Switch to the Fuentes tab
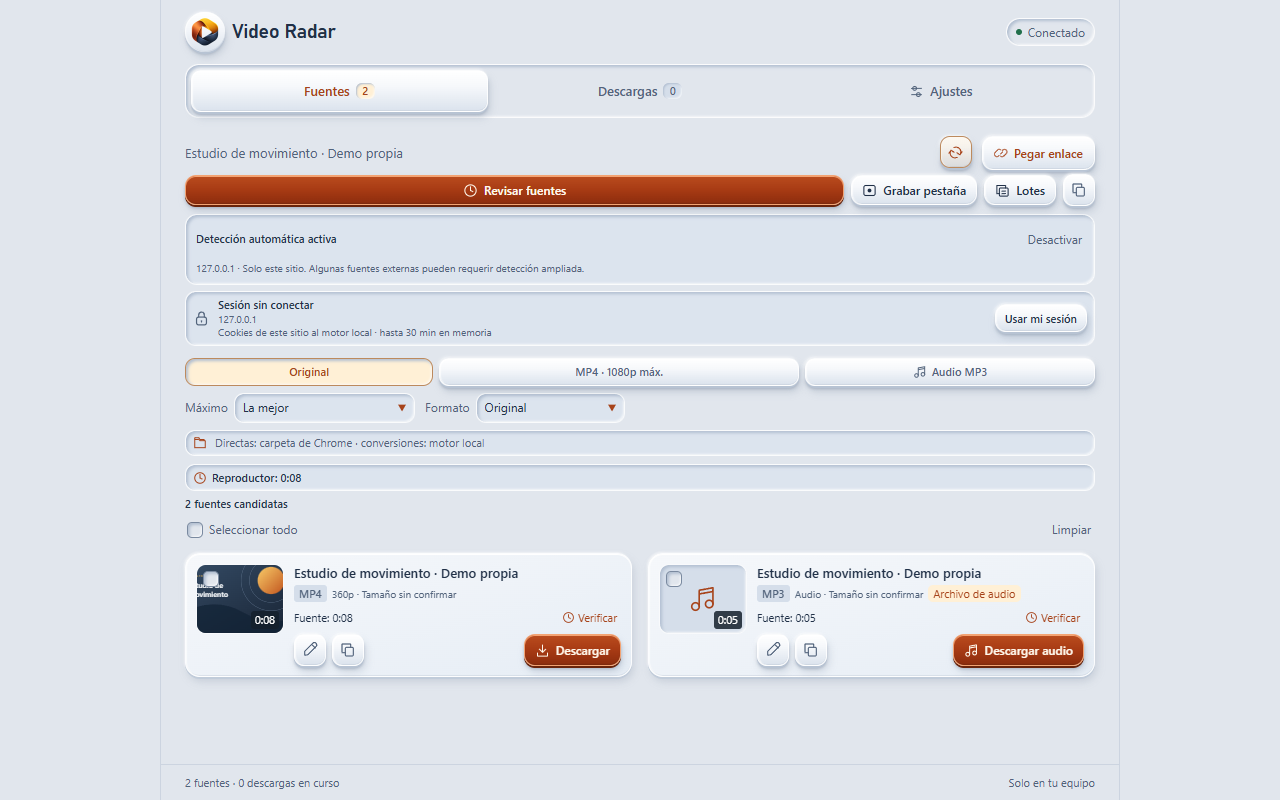 coord(339,91)
